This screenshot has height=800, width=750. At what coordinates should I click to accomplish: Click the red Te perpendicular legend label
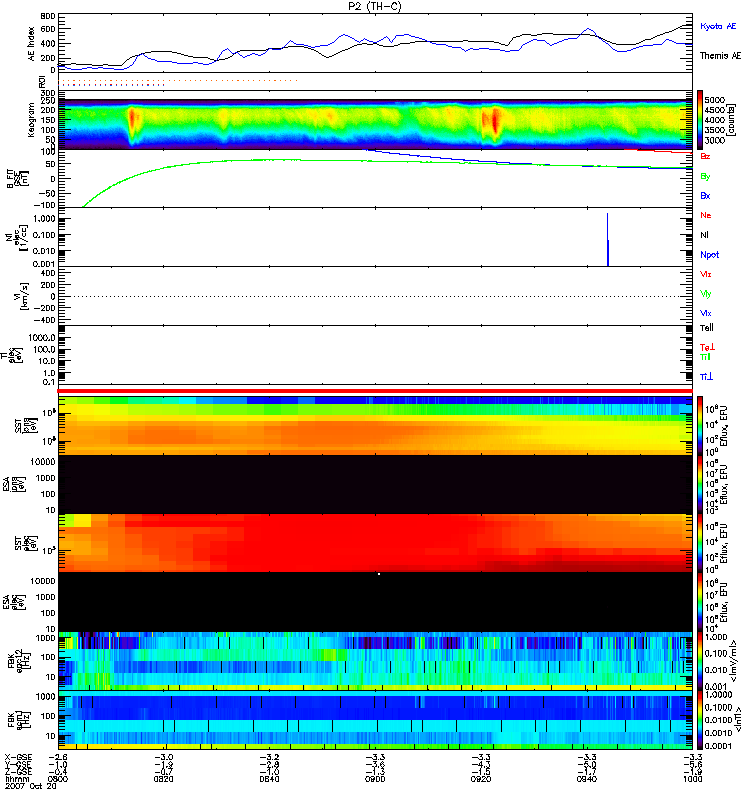[x=707, y=347]
